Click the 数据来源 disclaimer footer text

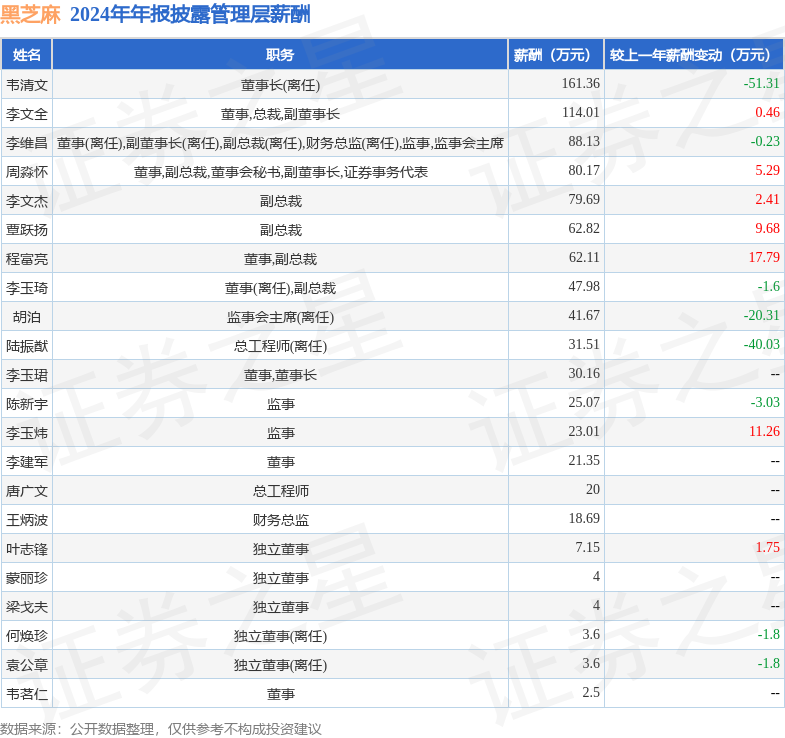coord(161,729)
